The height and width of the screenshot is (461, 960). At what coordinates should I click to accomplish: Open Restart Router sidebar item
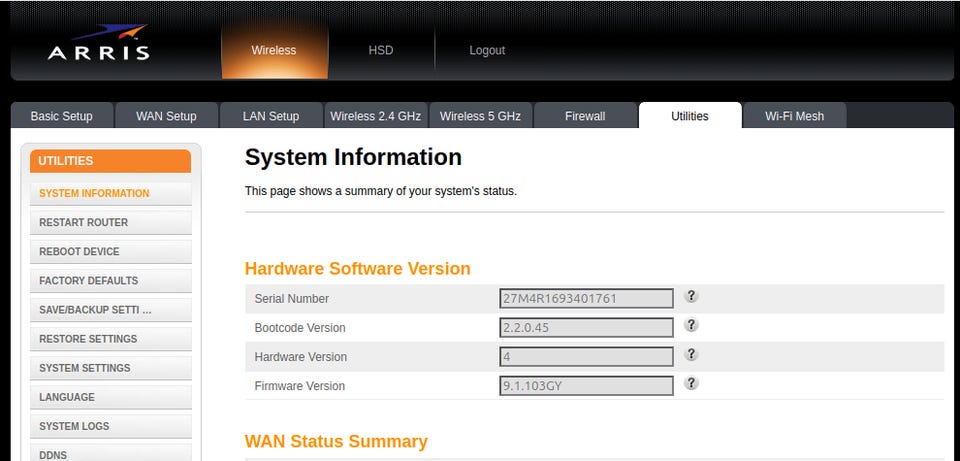coord(111,222)
